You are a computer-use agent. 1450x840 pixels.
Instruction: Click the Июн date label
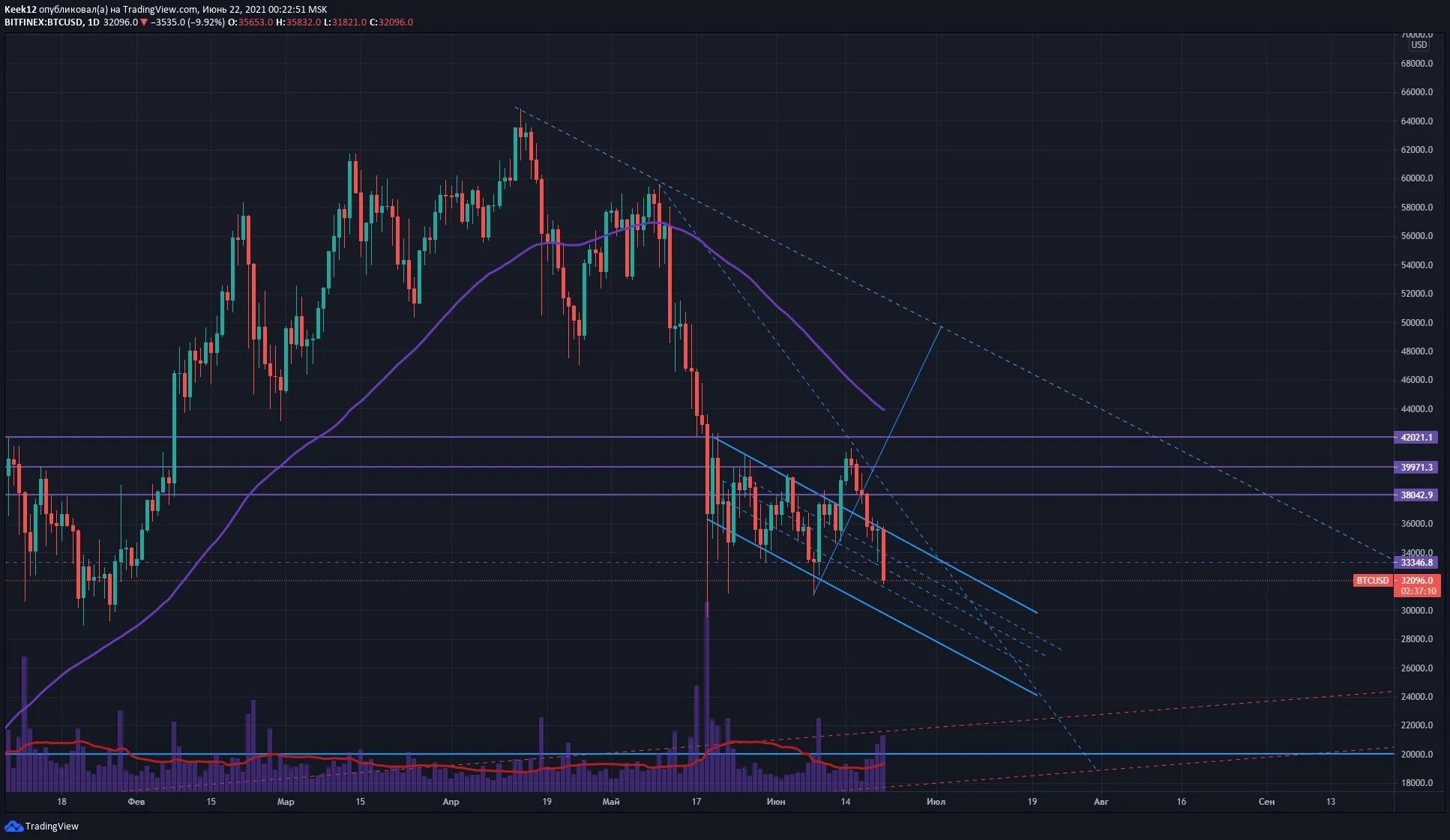tap(776, 802)
